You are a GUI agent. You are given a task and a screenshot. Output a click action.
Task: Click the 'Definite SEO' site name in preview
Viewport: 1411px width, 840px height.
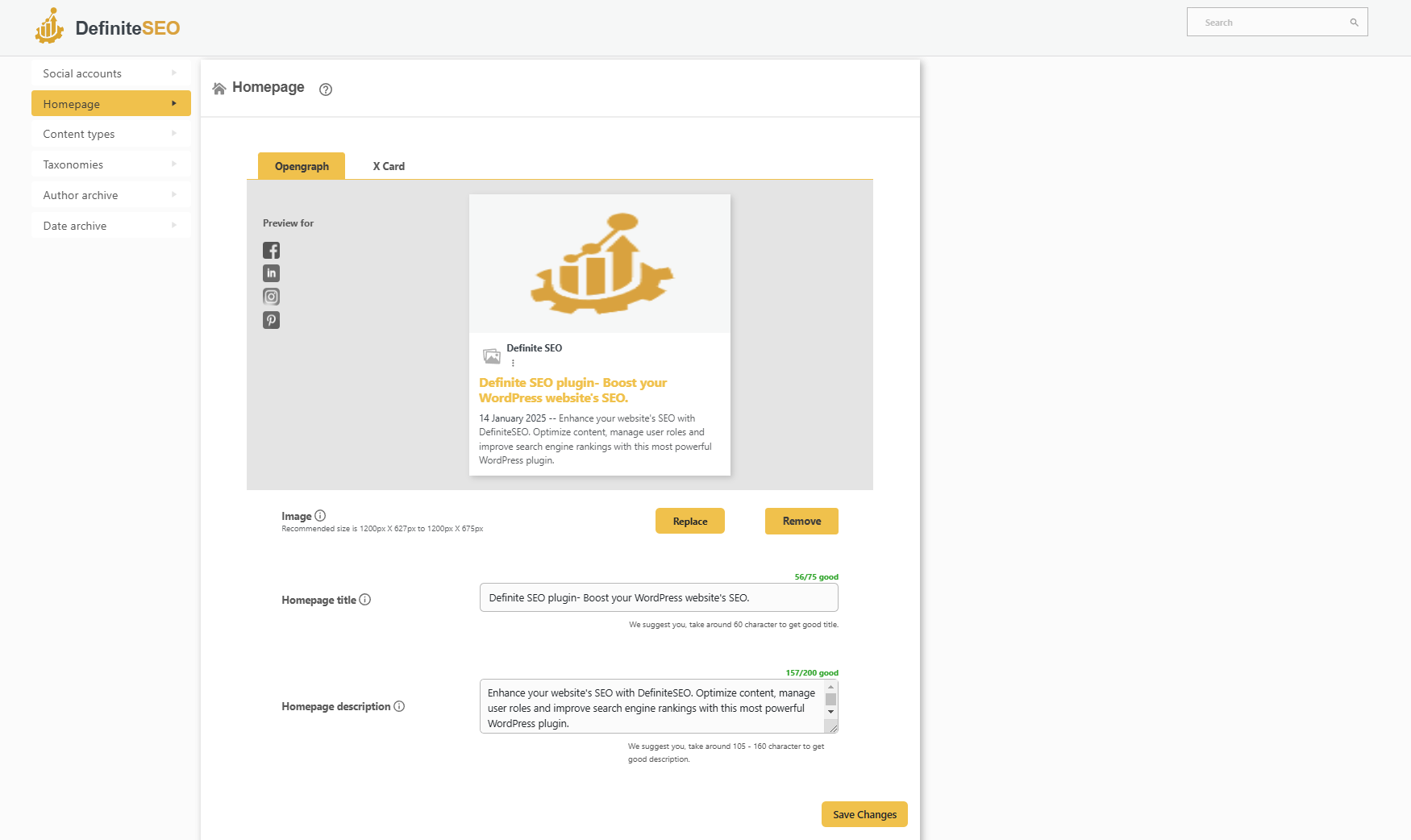pyautogui.click(x=534, y=348)
